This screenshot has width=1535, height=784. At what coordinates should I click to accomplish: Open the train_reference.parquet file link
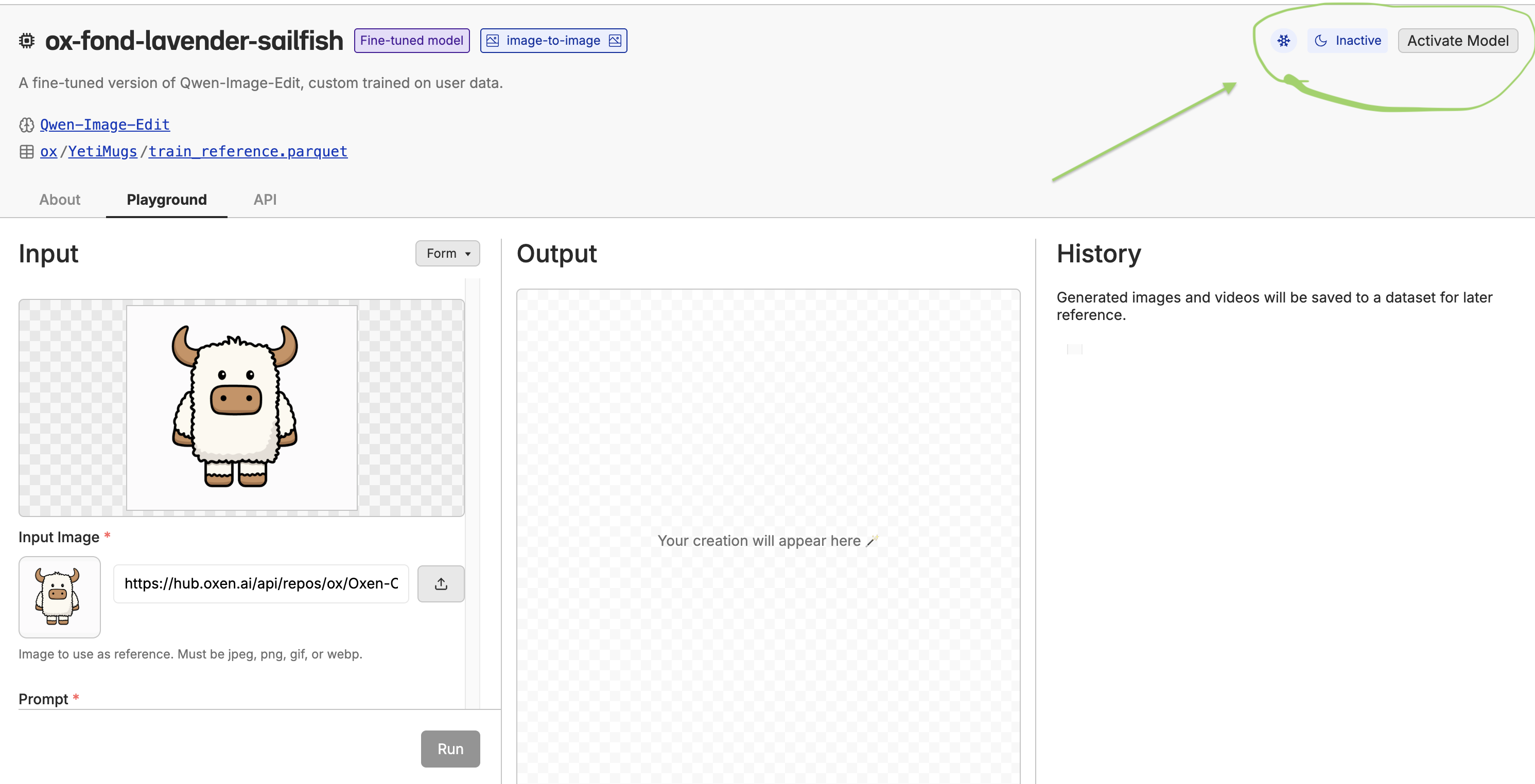pos(248,152)
